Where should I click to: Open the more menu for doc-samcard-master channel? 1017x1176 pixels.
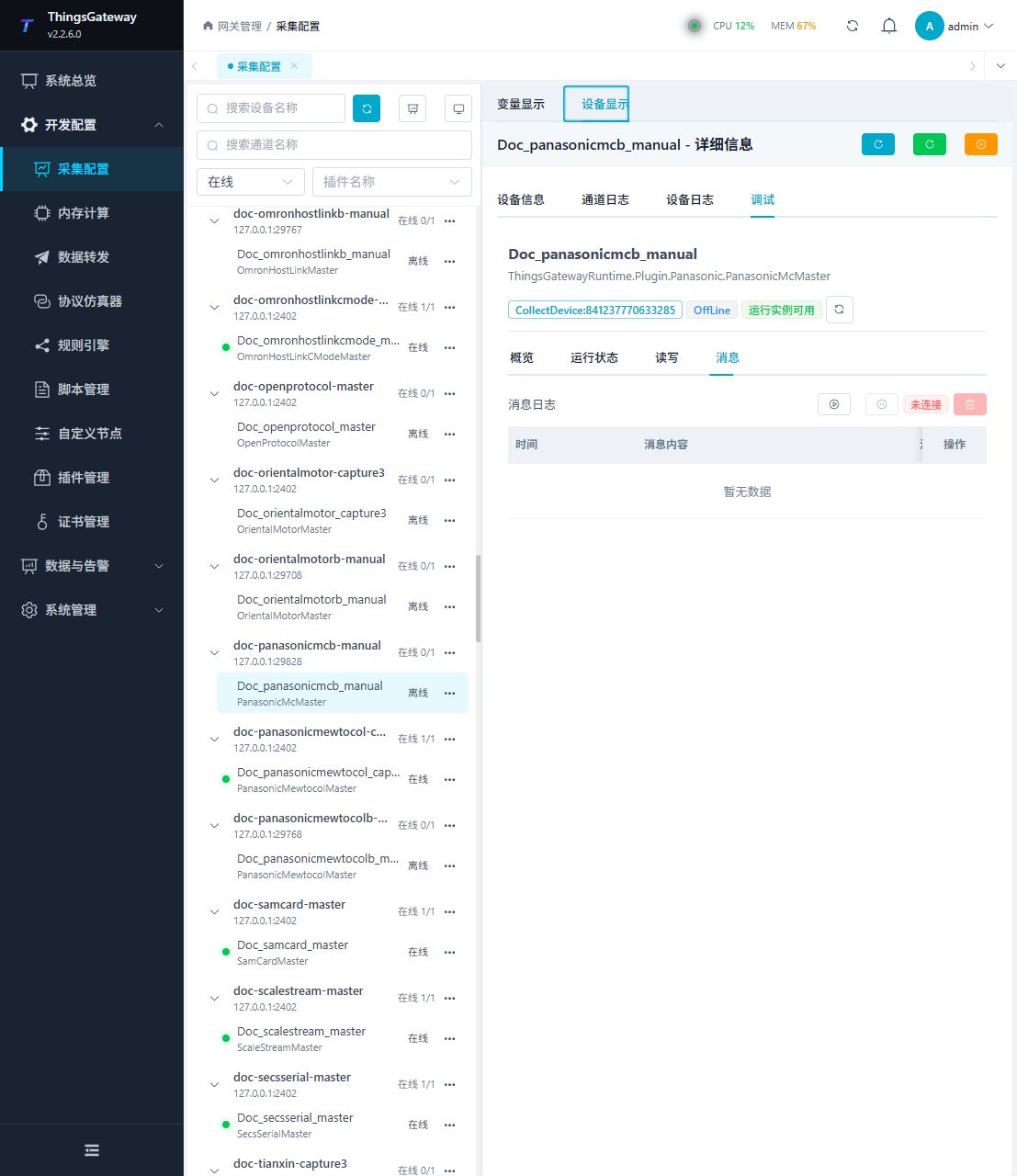click(x=449, y=911)
